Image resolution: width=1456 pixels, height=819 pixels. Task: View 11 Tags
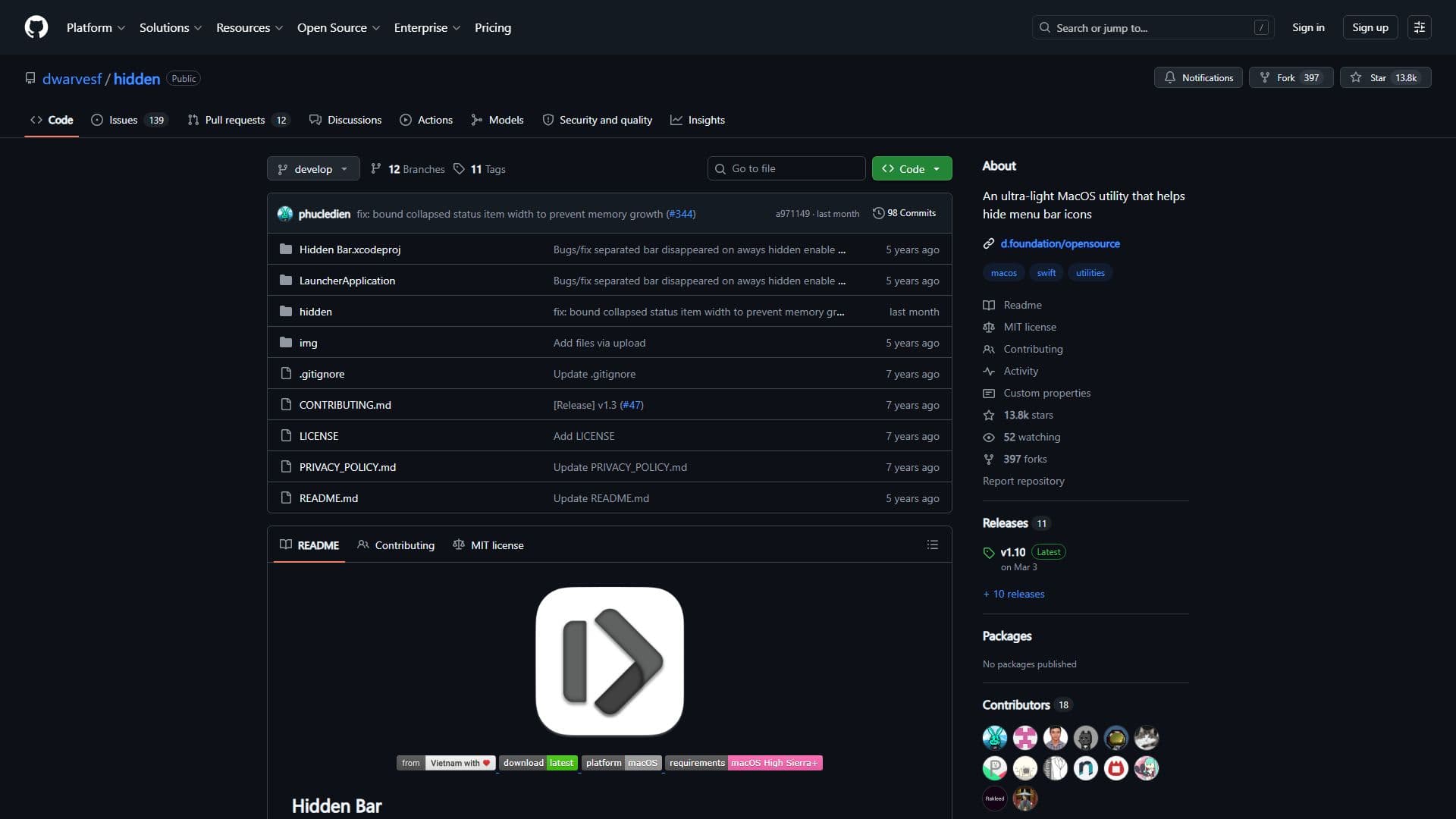click(x=479, y=168)
